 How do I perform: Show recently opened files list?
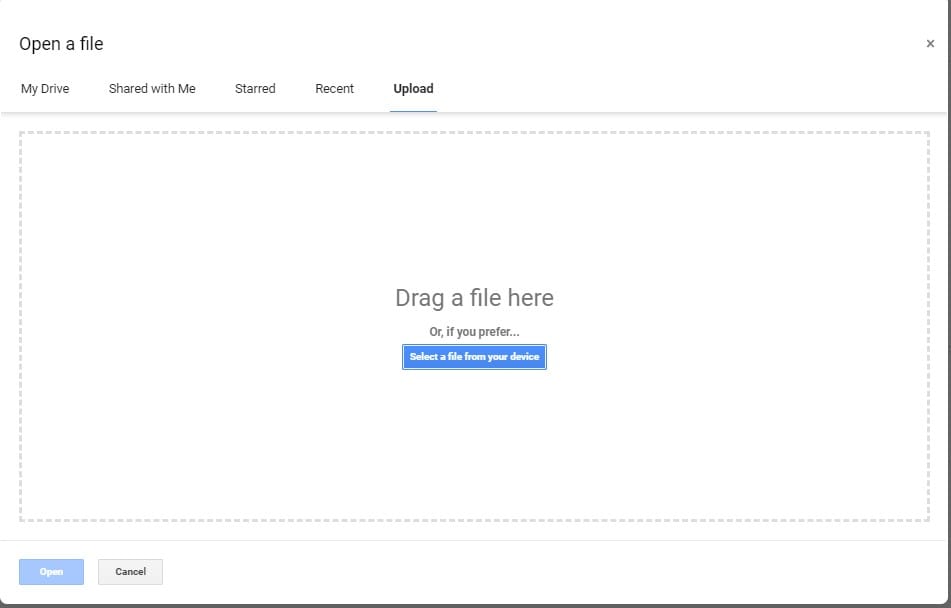point(334,89)
